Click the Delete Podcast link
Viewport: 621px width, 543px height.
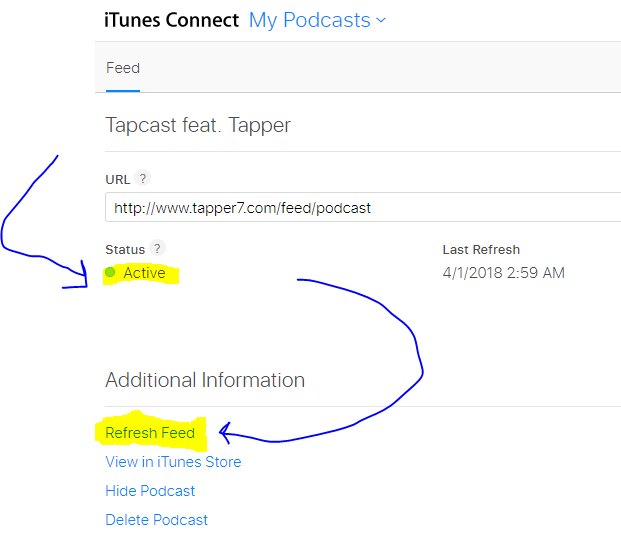[x=156, y=520]
